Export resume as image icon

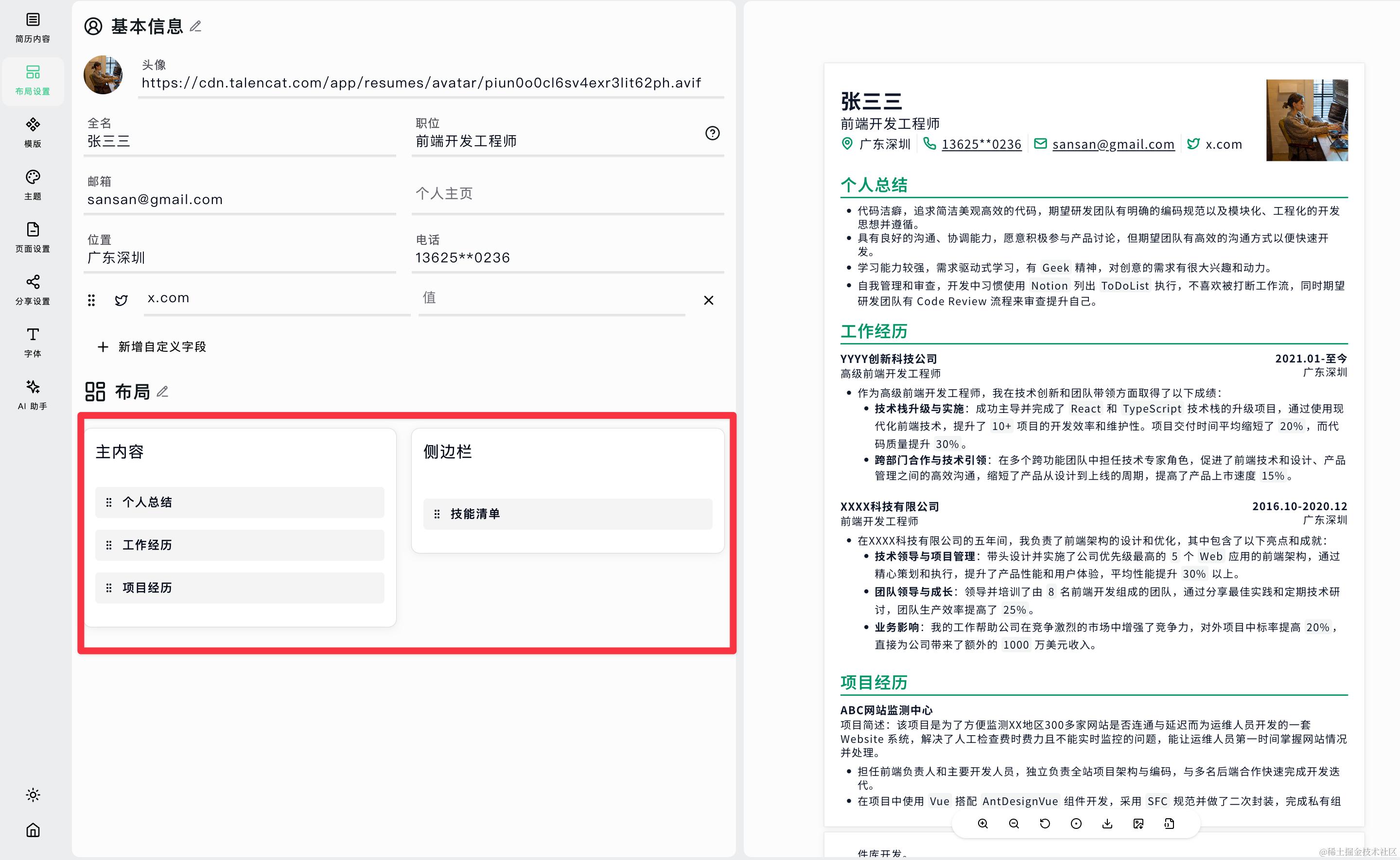tap(1138, 824)
